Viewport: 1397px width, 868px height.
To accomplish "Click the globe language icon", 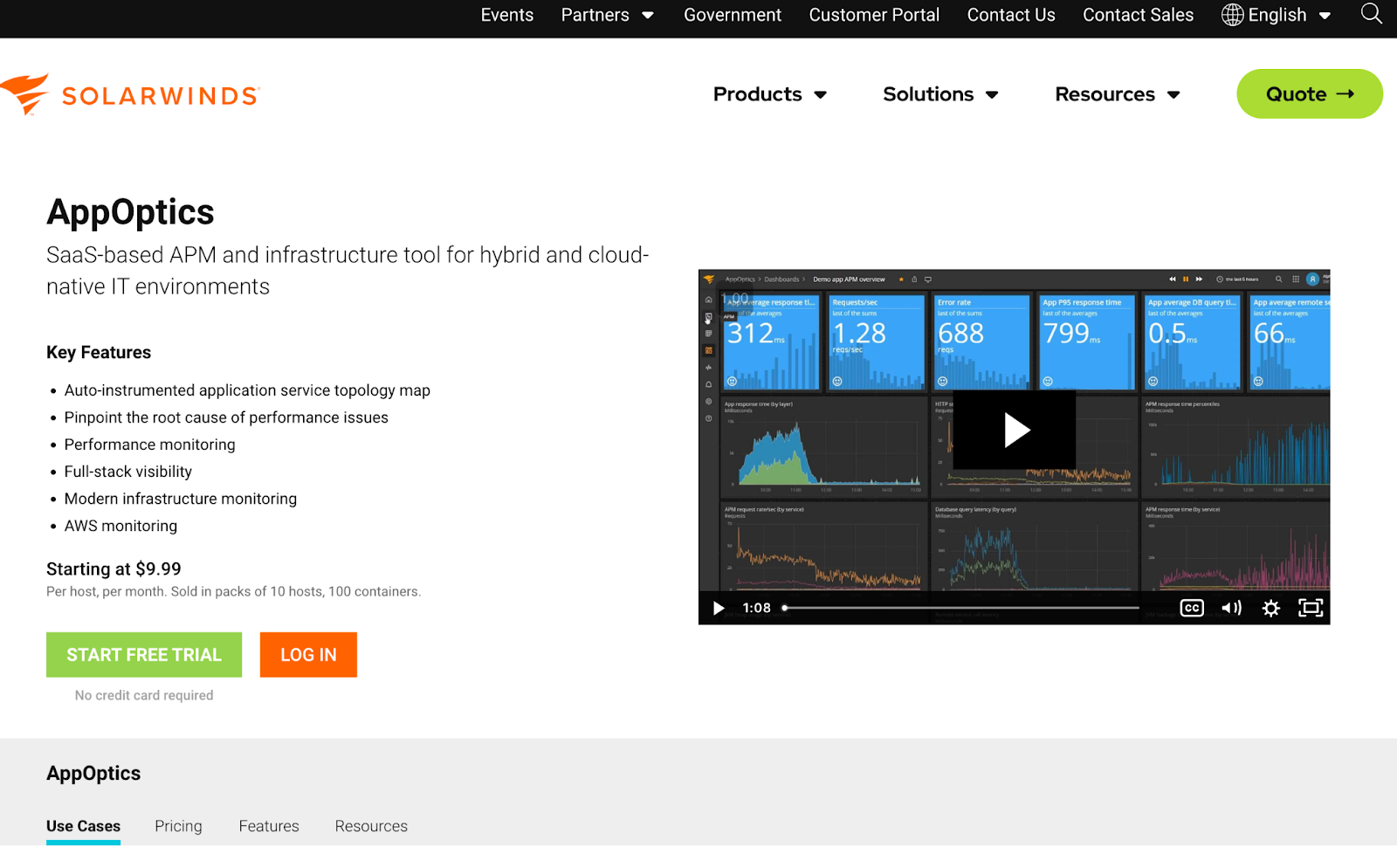I will coord(1232,15).
